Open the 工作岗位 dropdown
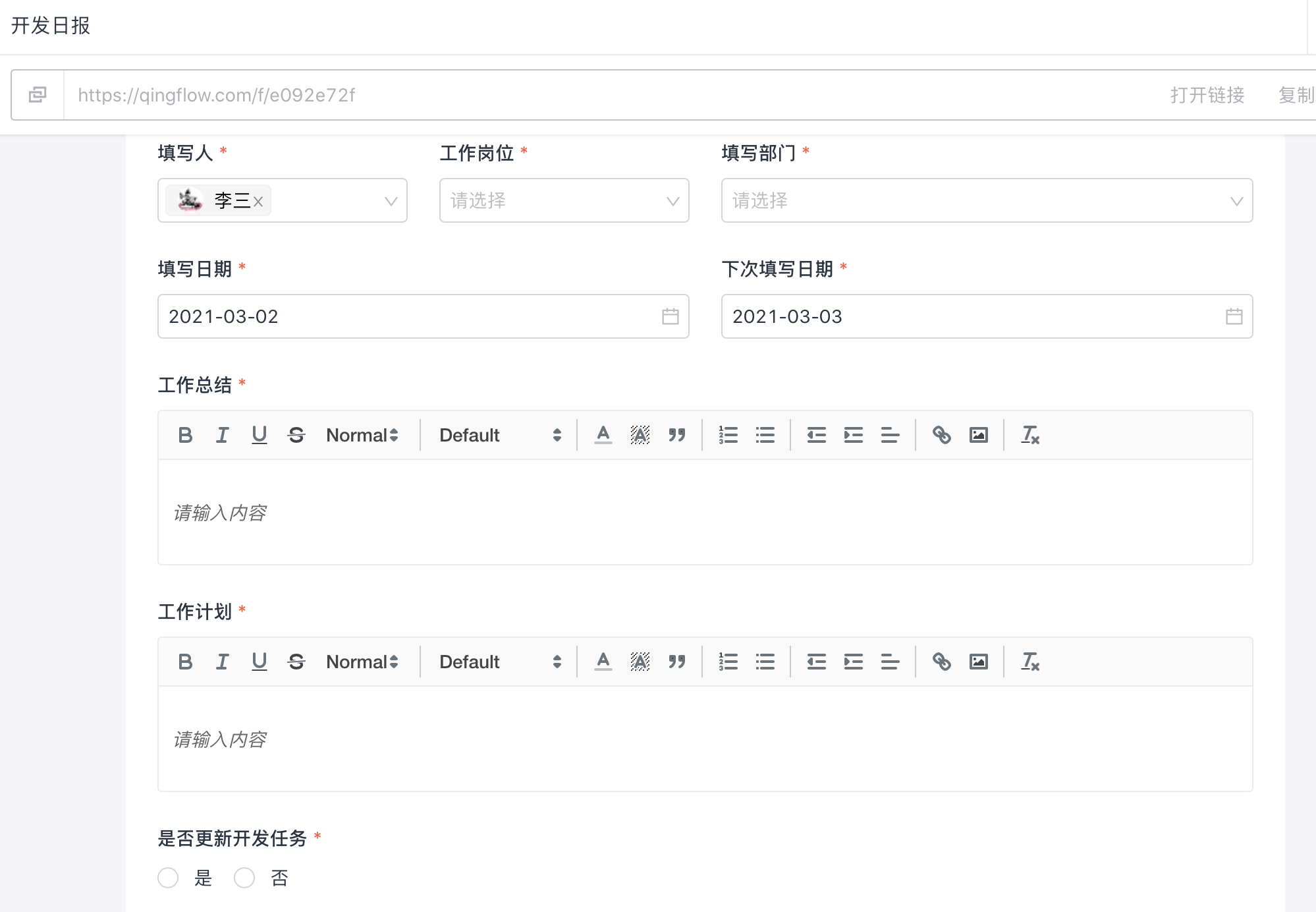 click(x=564, y=200)
